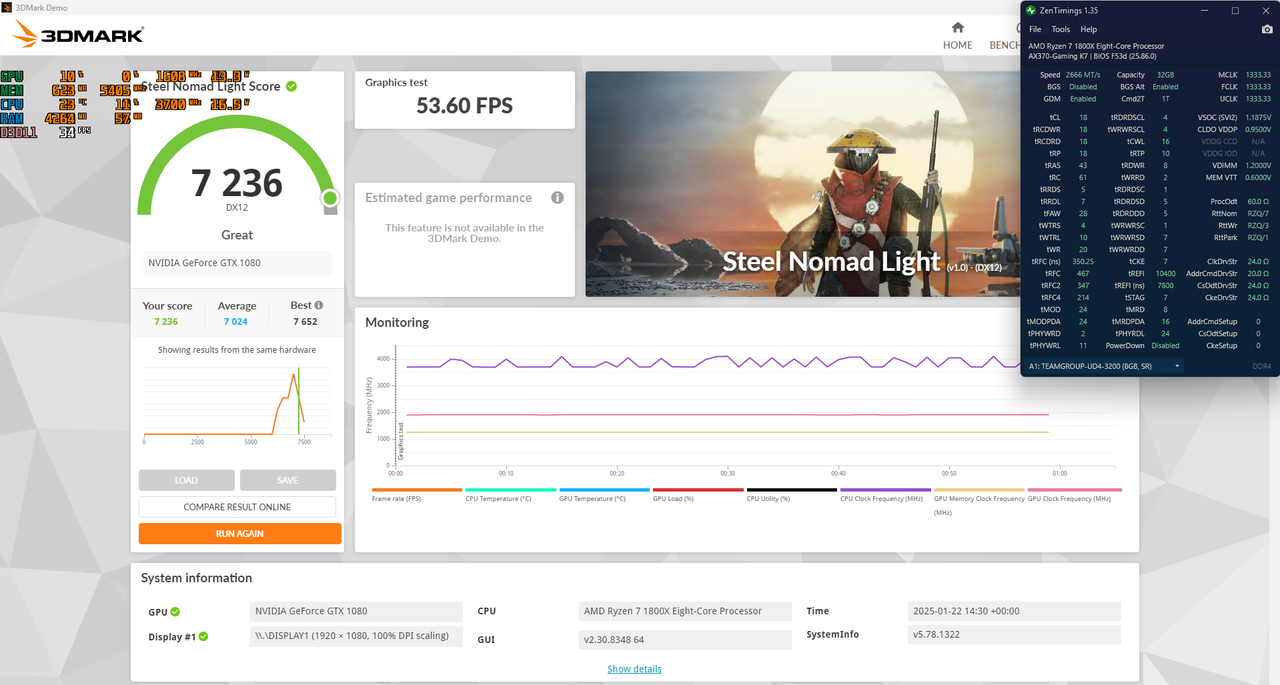Click the NVIDIA GeForce GTX 1080 score field
This screenshot has height=685, width=1280.
tap(236, 263)
